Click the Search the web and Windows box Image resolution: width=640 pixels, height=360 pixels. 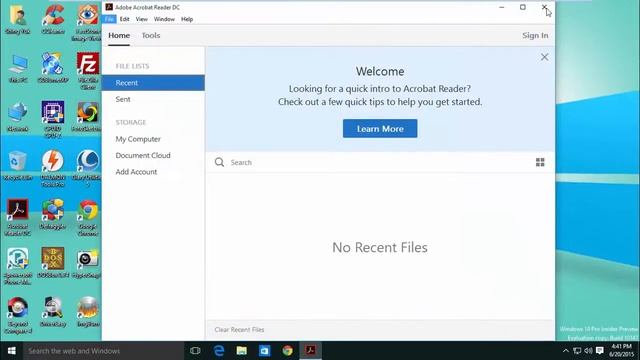[x=103, y=351]
